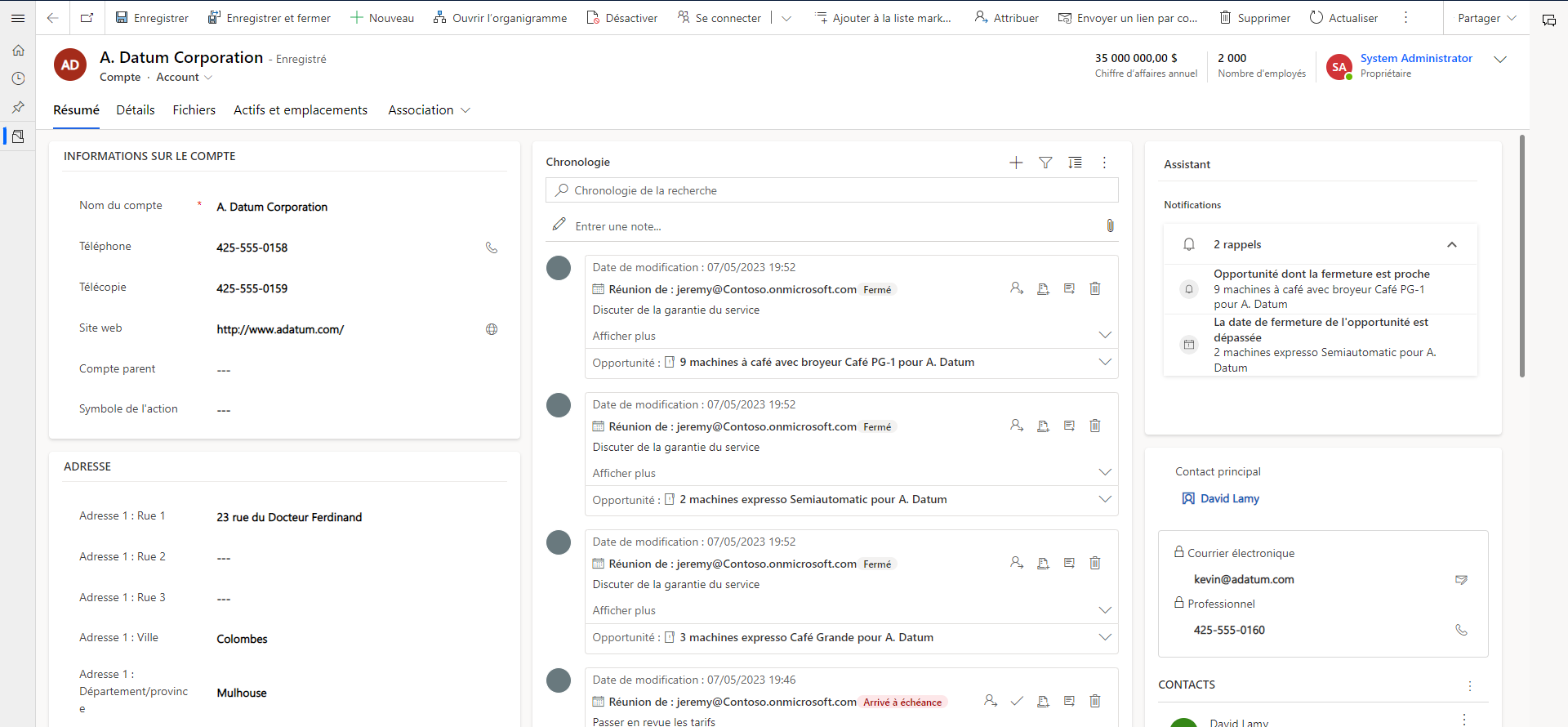Screen dimensions: 1568x727
Task: Open timeline more commands menu
Action: 1104,163
